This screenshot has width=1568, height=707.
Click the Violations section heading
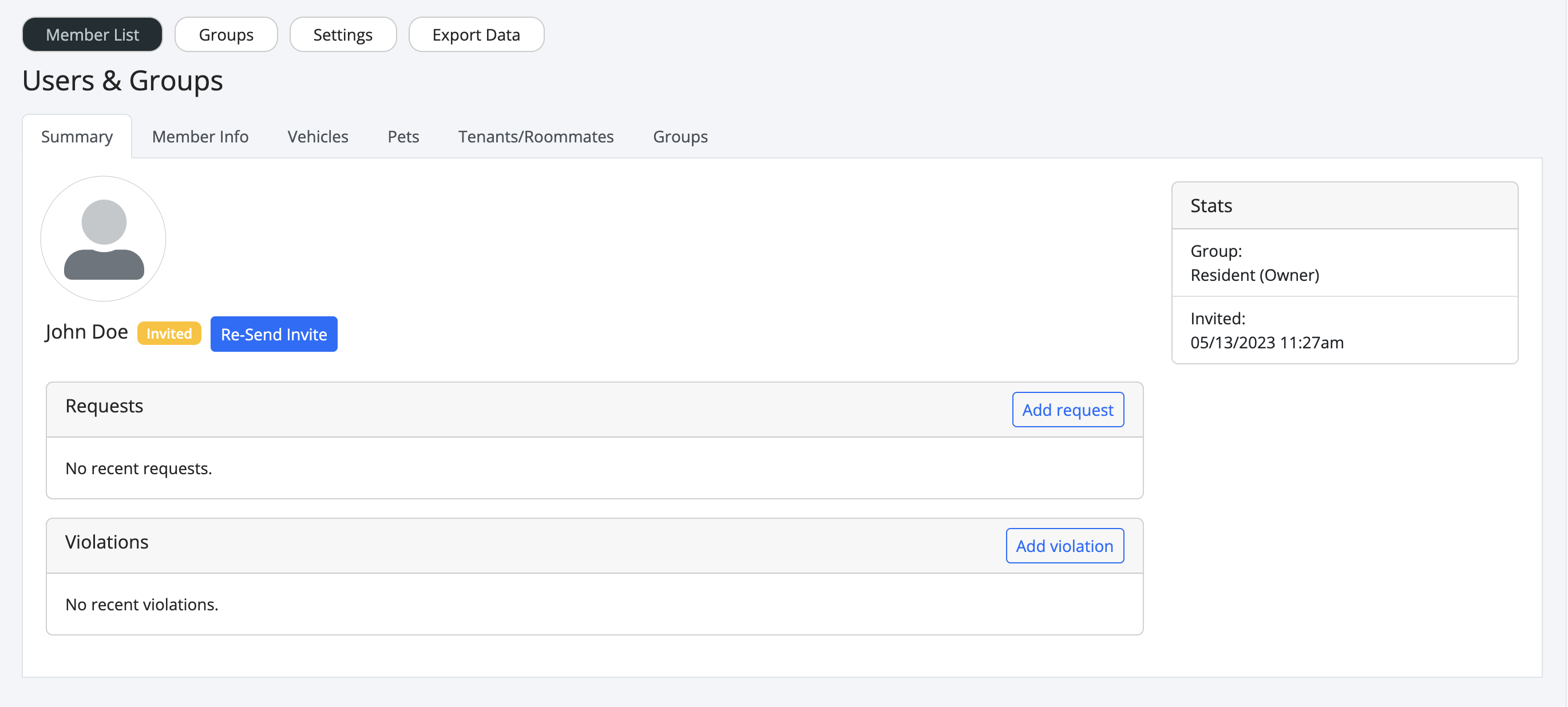[107, 542]
